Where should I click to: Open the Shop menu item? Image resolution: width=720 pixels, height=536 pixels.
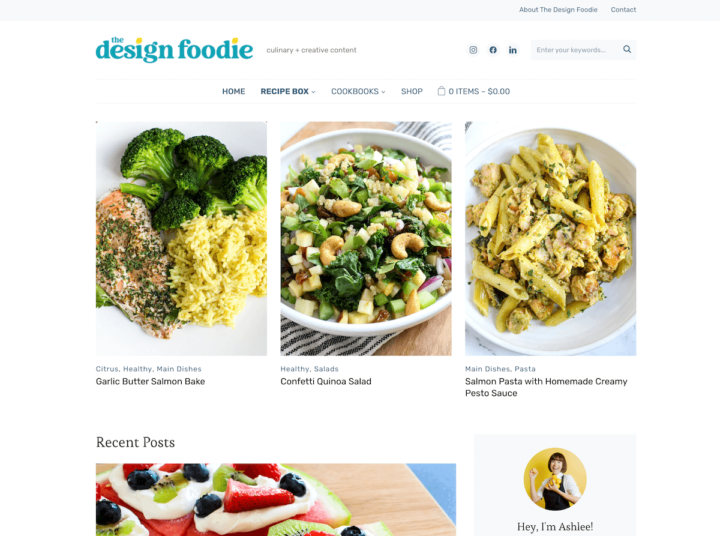(412, 91)
